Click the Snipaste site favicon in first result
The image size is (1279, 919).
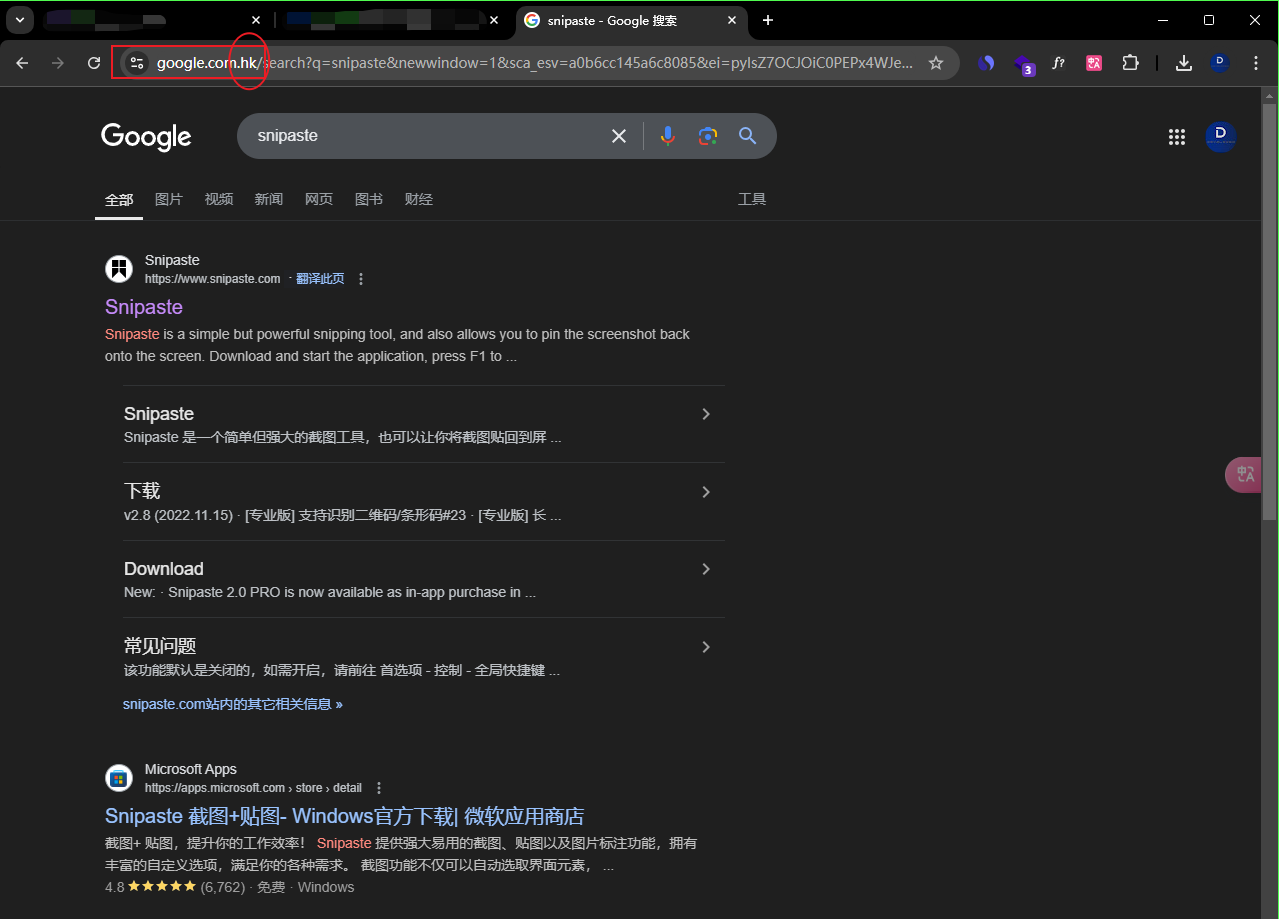click(119, 269)
